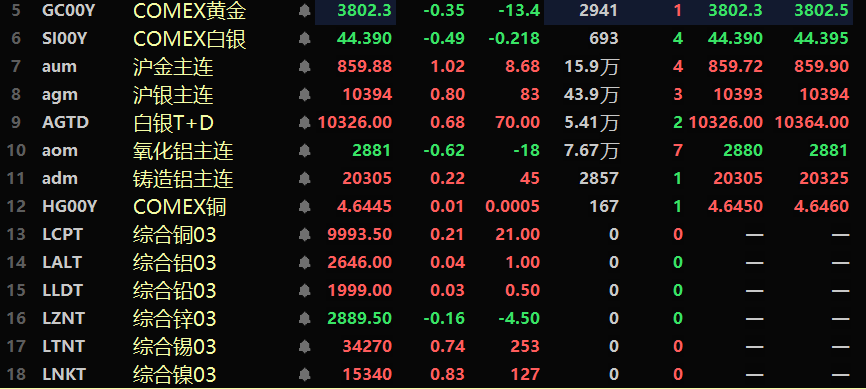Open the AGTD symbol code
This screenshot has width=866, height=389.
coord(65,123)
